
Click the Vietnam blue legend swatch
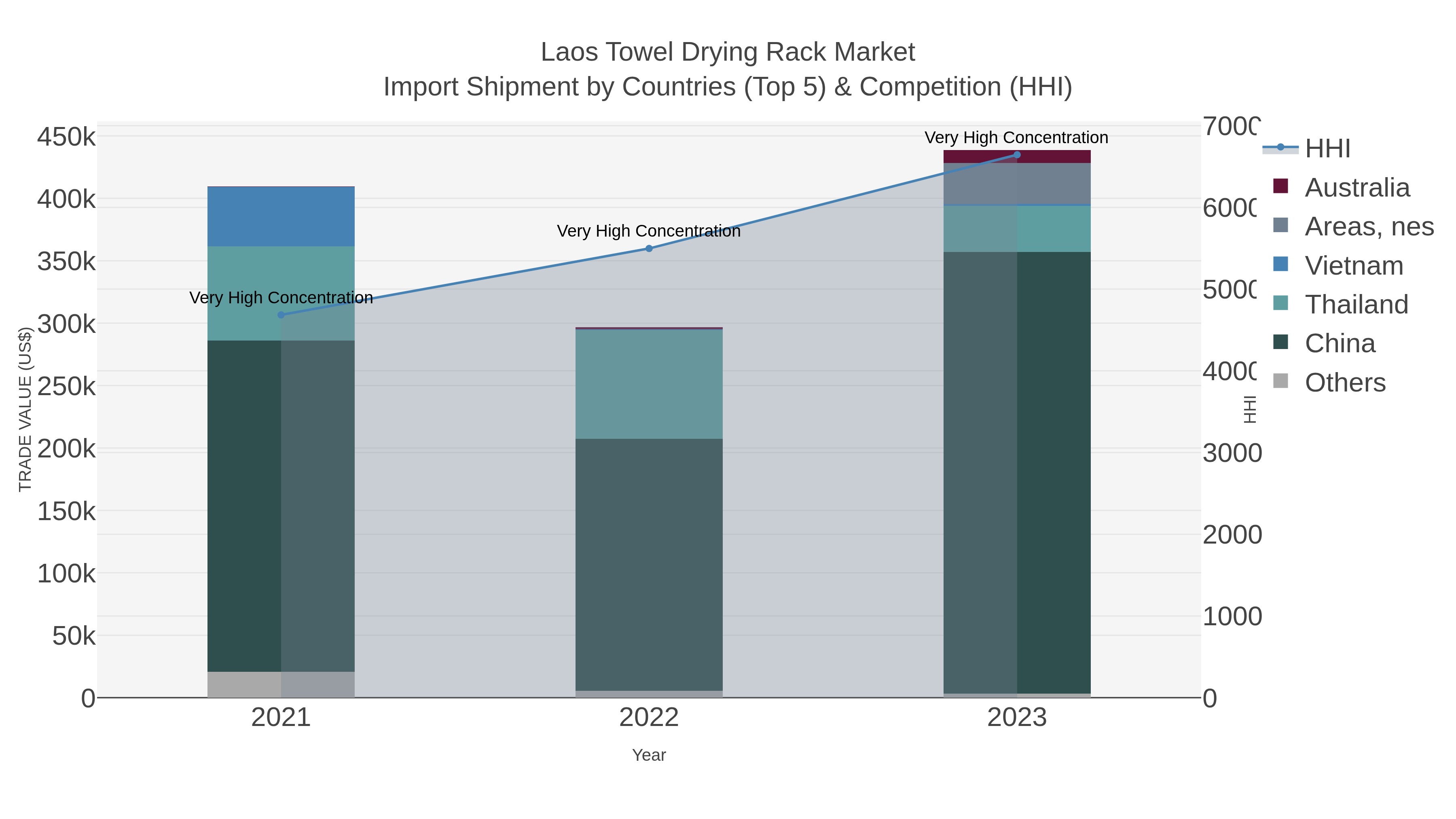pos(1280,264)
